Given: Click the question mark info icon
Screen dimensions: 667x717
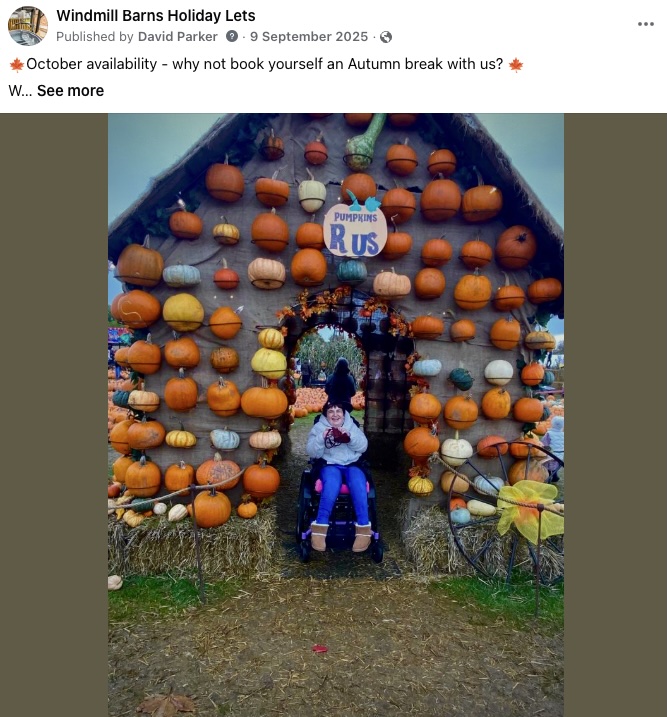Looking at the screenshot, I should click(x=232, y=36).
